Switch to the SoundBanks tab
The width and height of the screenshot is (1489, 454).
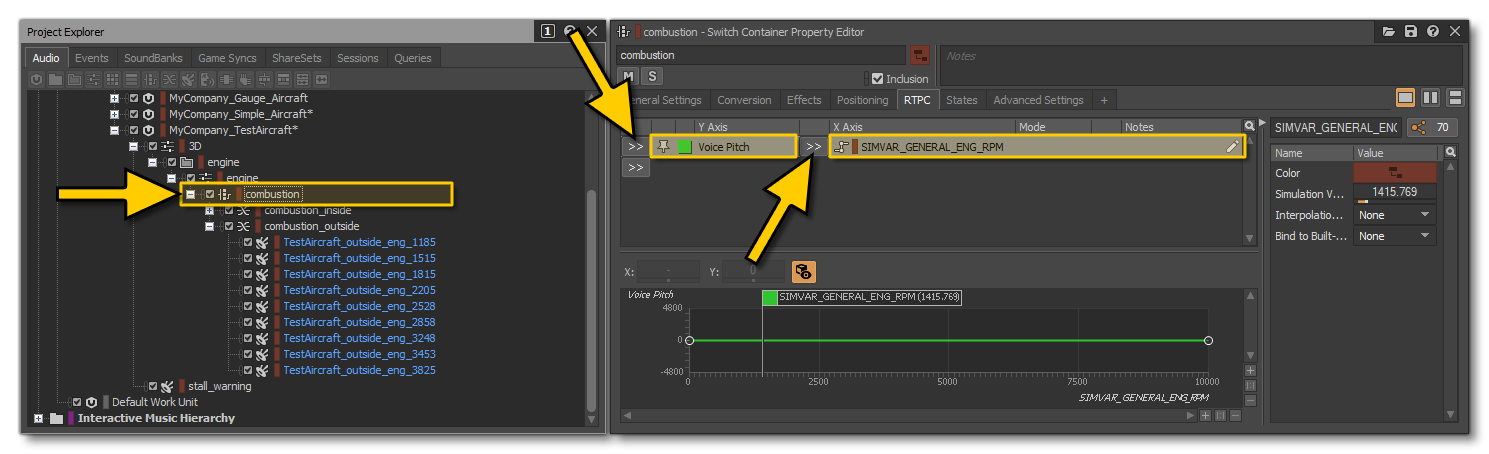pos(153,58)
